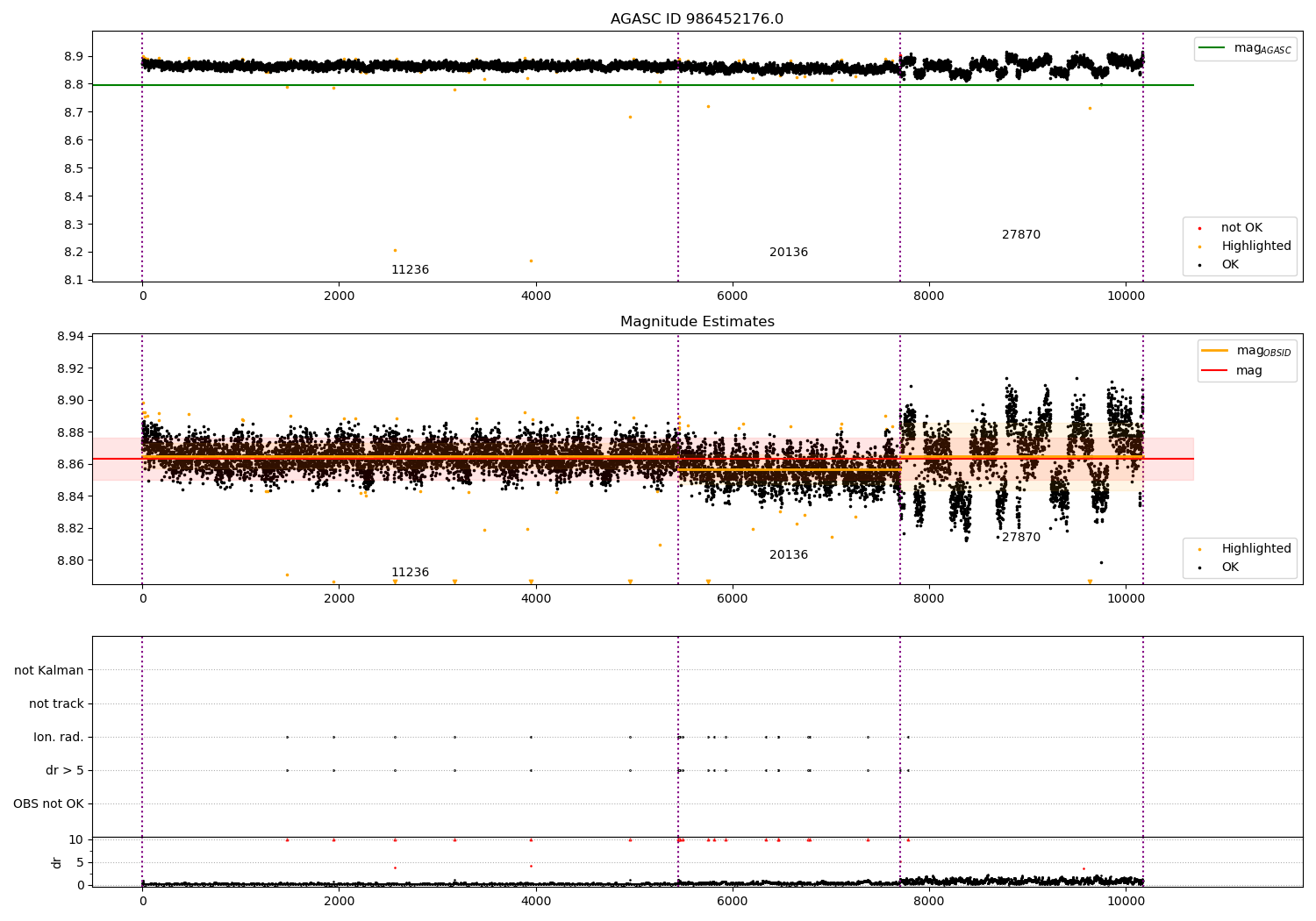The height and width of the screenshot is (921, 1316).
Task: Click the '8.3' y tick in top plot
Action: (x=75, y=225)
